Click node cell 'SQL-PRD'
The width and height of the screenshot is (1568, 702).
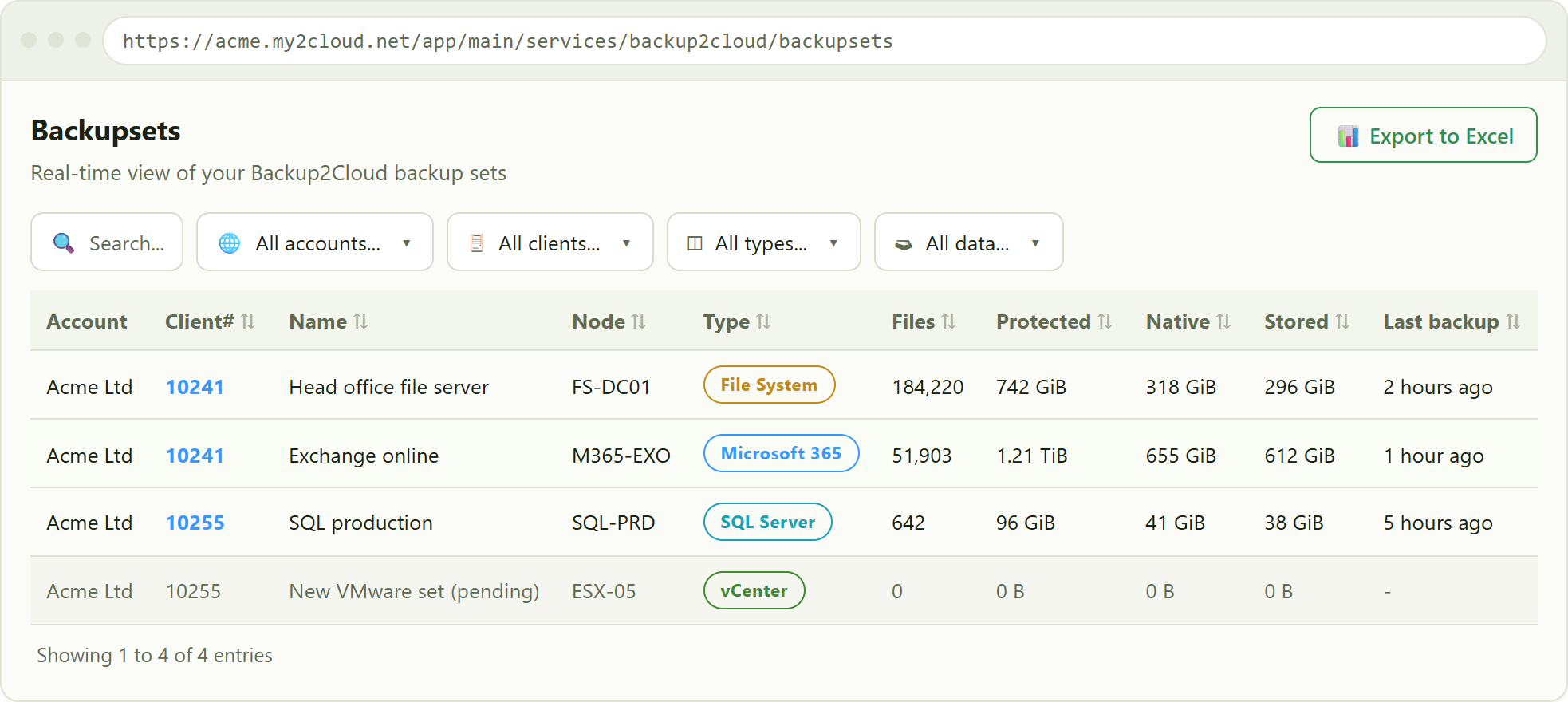pyautogui.click(x=613, y=523)
